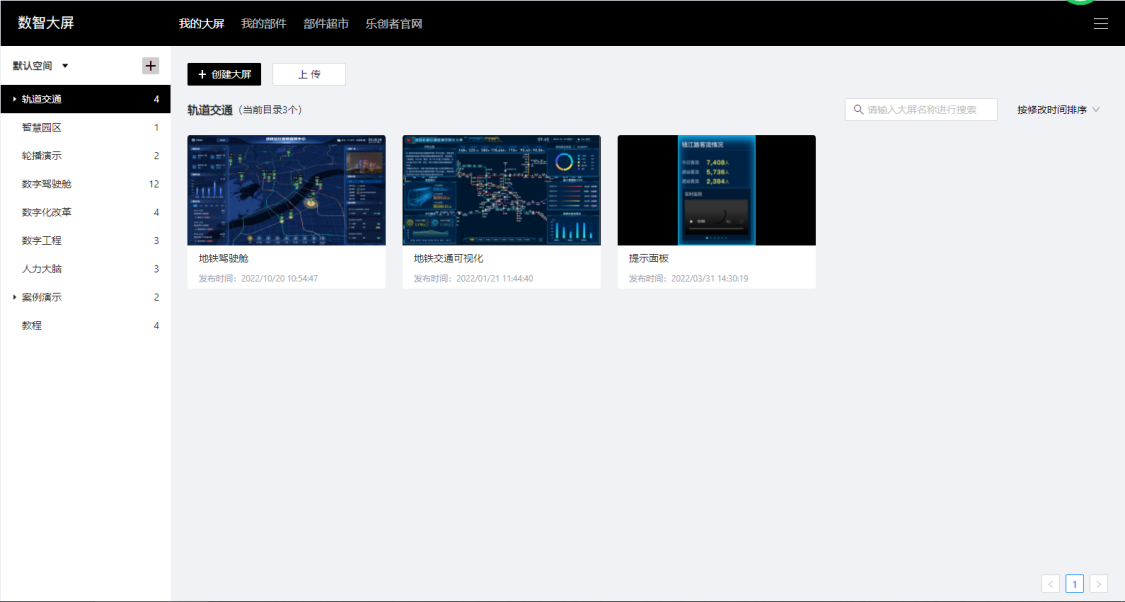Click the search magnifier icon
This screenshot has height=602, width=1125.
[858, 109]
